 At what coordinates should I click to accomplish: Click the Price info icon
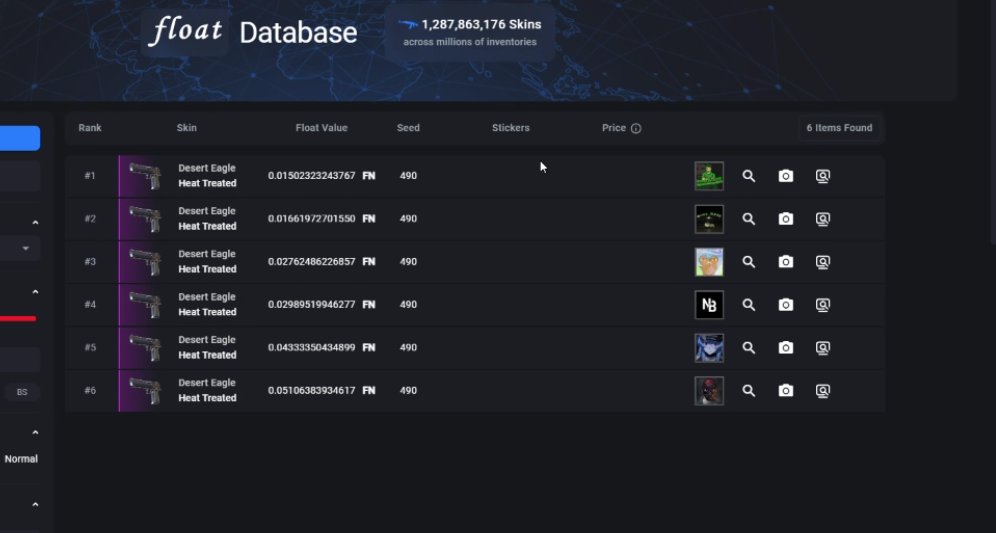click(x=636, y=128)
